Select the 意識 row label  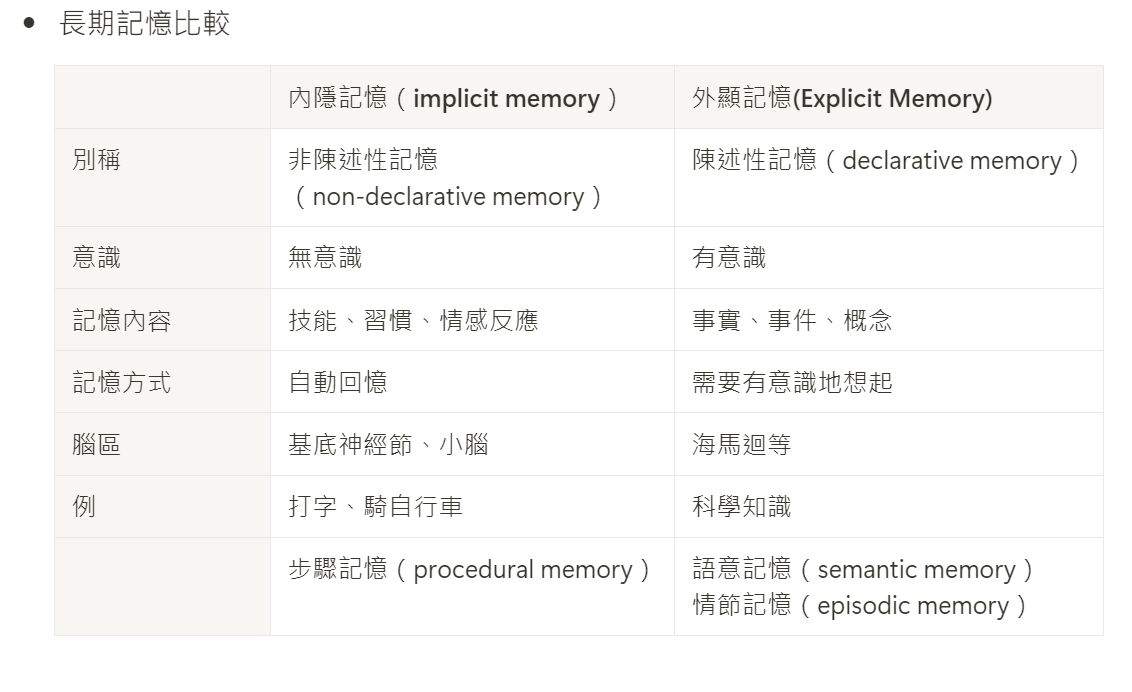point(97,258)
